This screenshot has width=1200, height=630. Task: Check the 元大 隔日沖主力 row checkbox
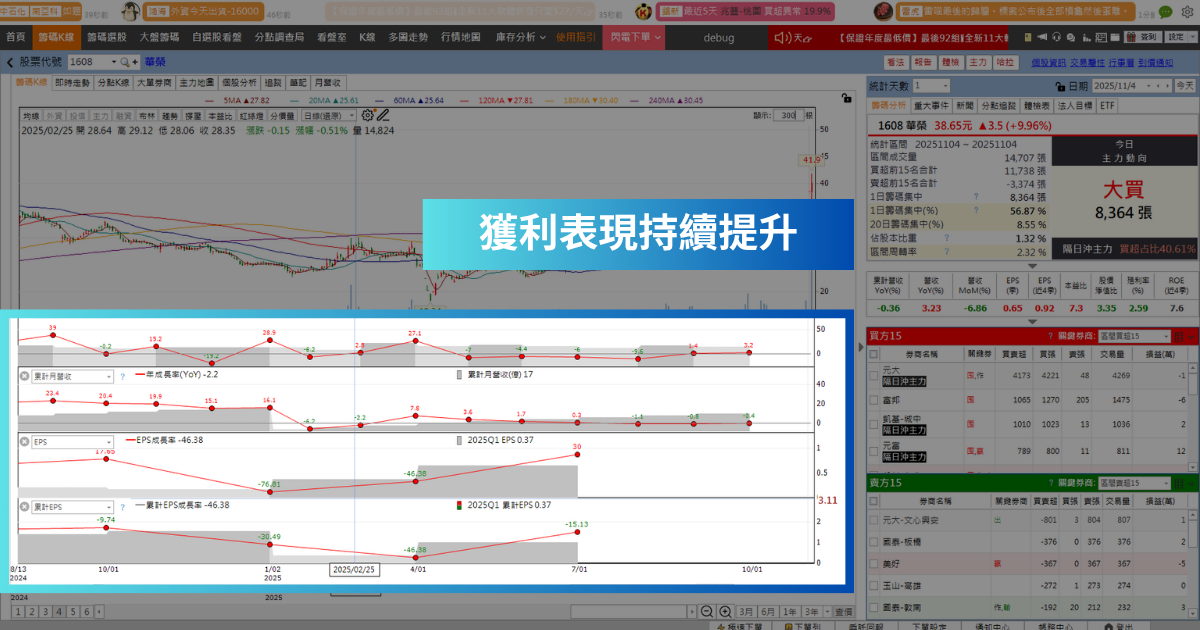pos(873,375)
